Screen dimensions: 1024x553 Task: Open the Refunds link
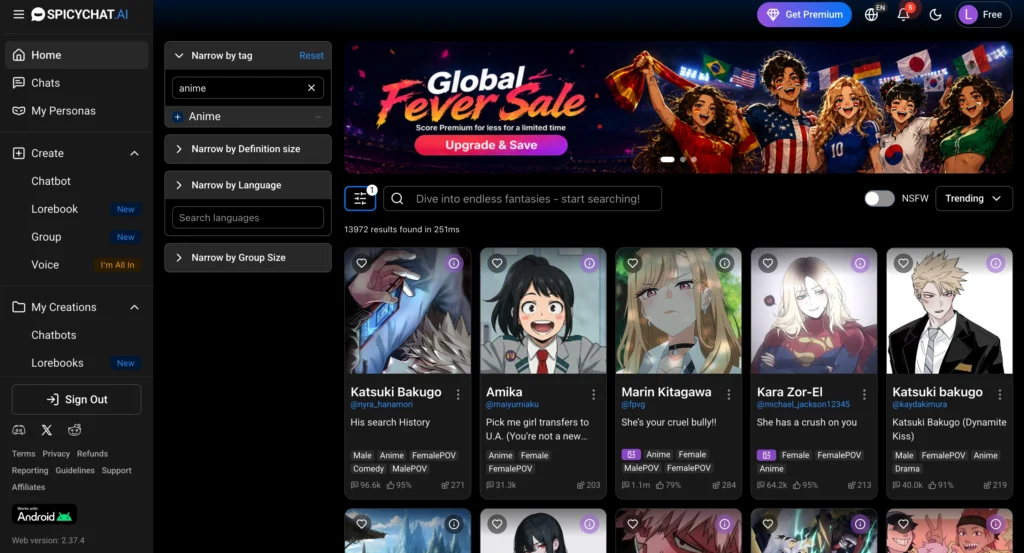click(x=92, y=454)
